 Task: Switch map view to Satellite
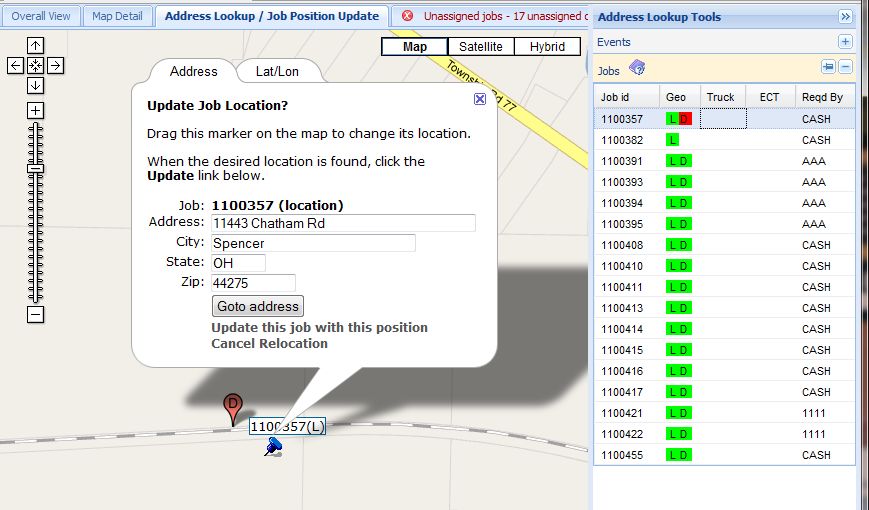click(481, 47)
